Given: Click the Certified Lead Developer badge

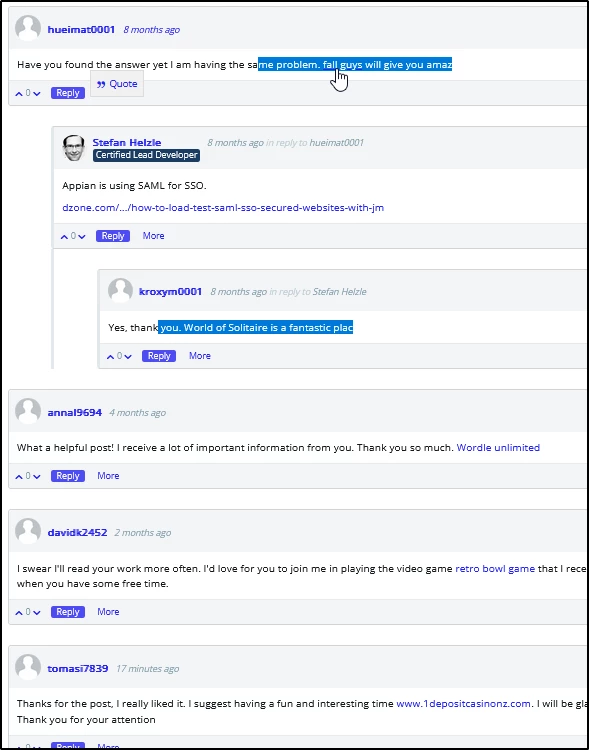Looking at the screenshot, I should click(146, 155).
